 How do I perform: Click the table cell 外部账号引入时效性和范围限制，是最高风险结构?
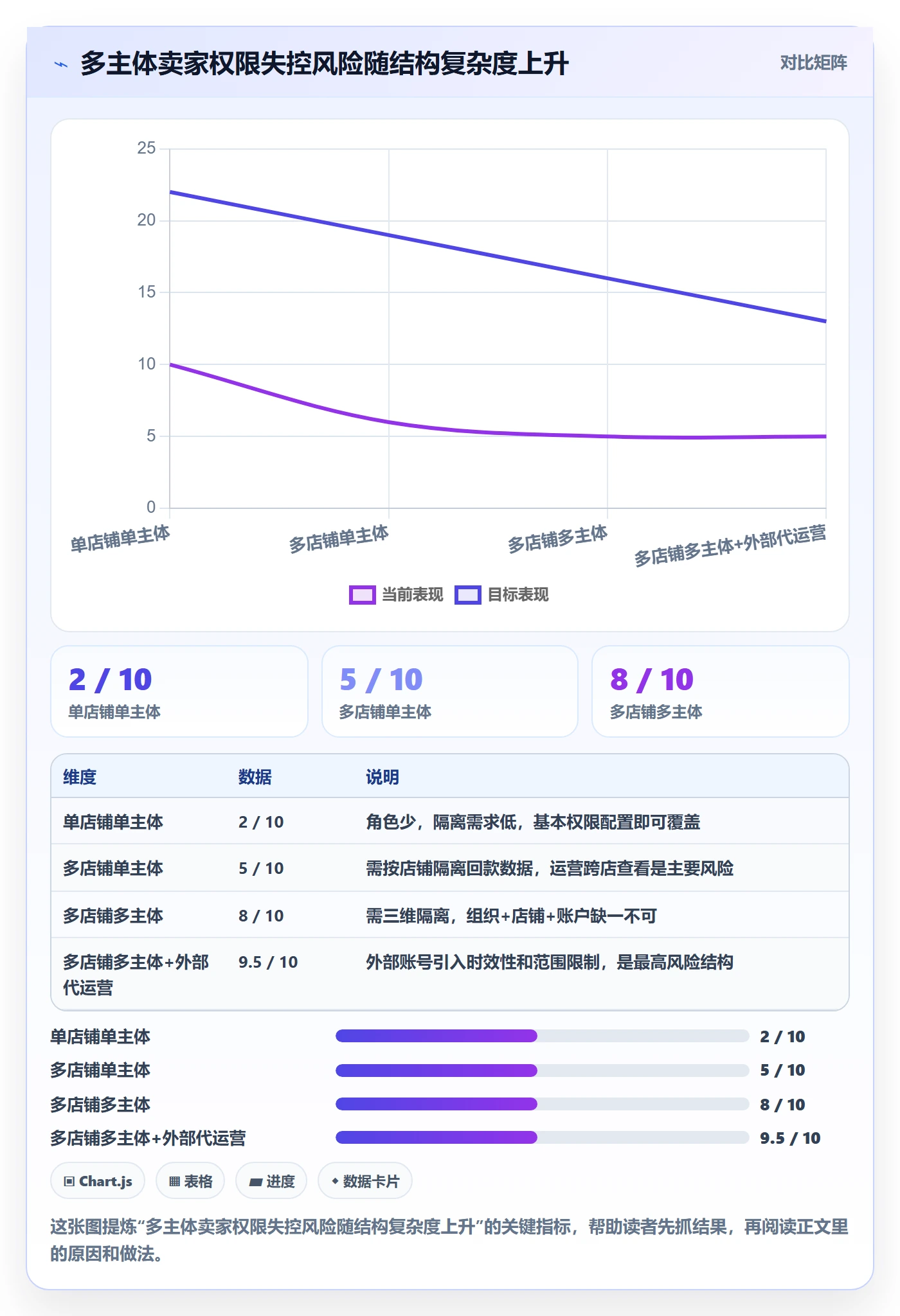[550, 962]
